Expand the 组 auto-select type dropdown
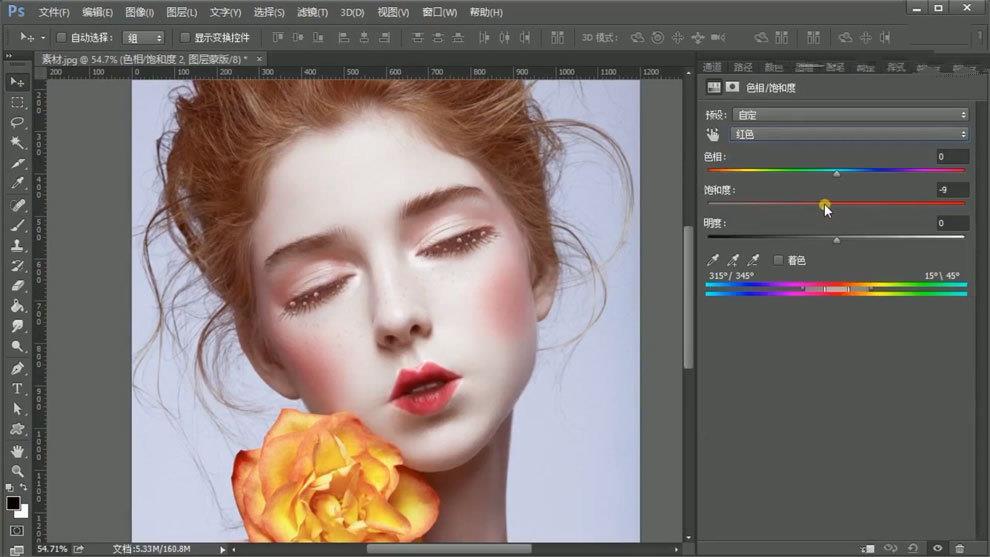This screenshot has width=990, height=557. click(x=143, y=38)
